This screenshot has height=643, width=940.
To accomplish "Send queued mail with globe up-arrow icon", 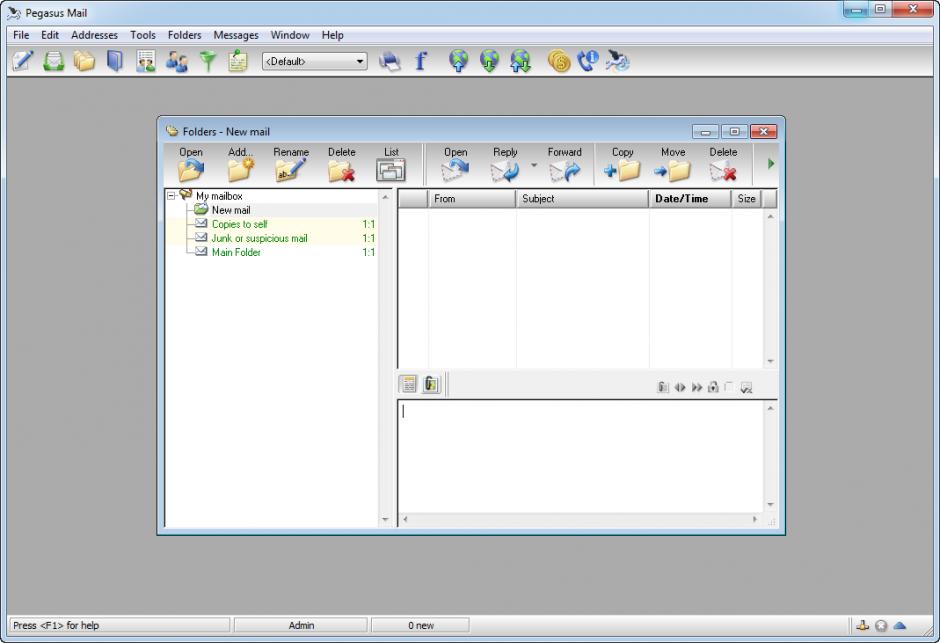I will [x=459, y=61].
